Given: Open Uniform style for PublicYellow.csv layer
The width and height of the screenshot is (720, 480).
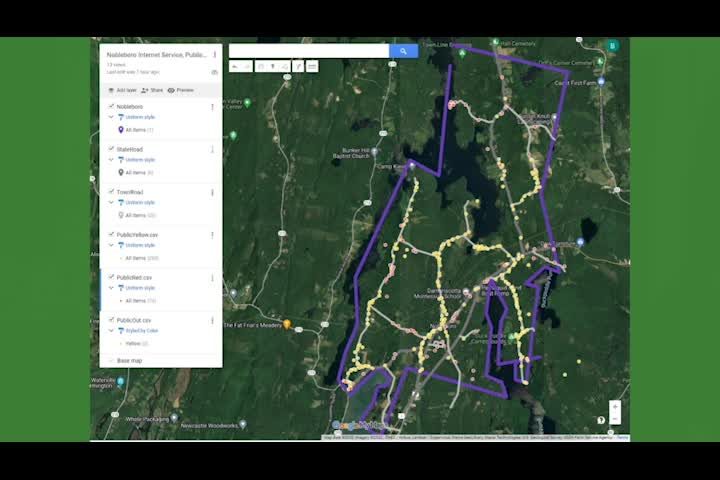Looking at the screenshot, I should (x=137, y=245).
